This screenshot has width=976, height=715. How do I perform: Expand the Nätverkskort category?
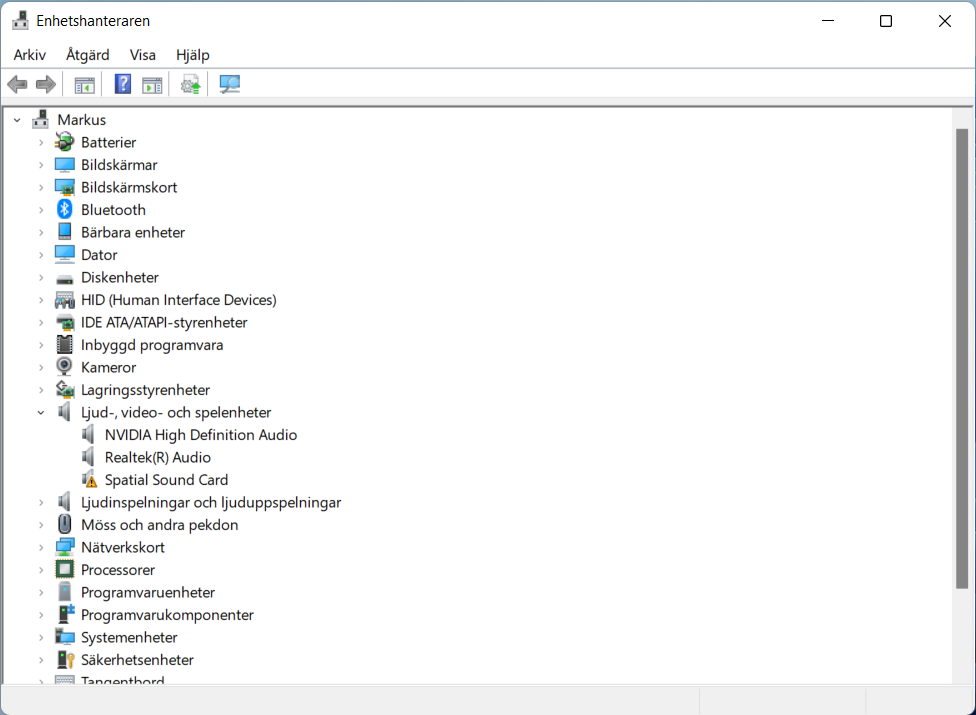41,548
